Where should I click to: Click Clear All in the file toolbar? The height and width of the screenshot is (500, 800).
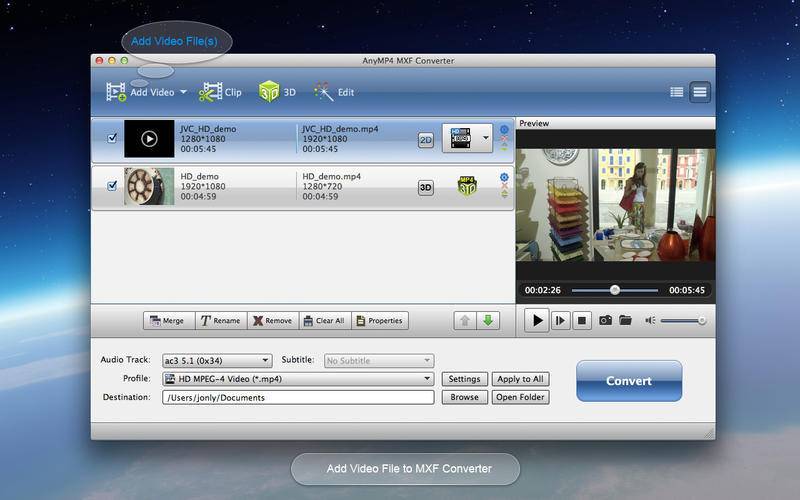323,321
